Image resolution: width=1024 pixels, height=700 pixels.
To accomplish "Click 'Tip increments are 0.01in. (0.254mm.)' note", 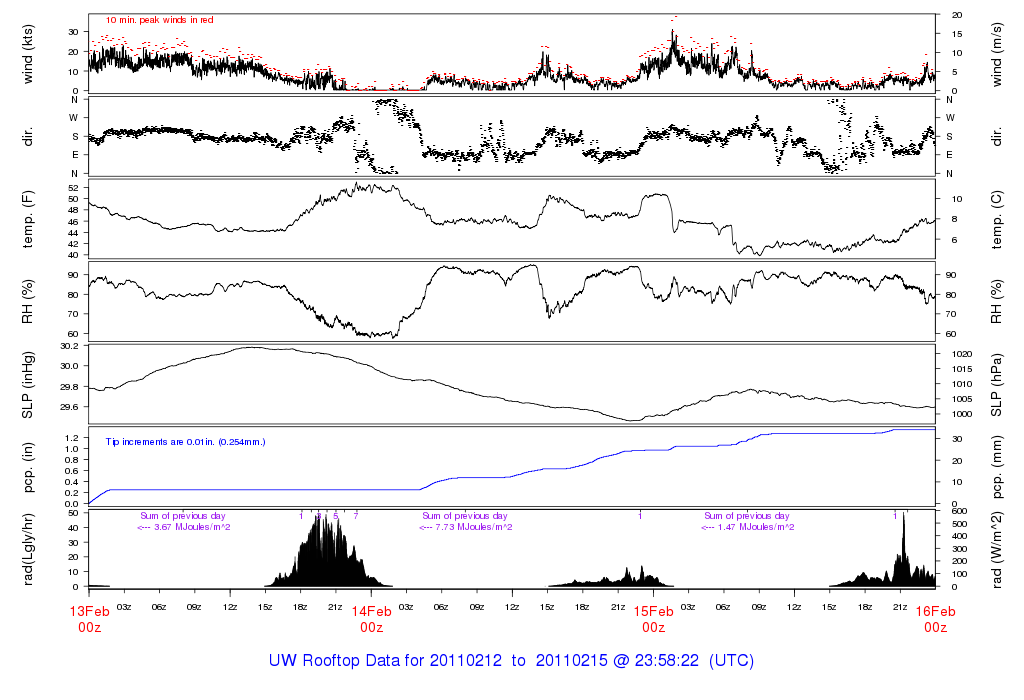I will point(185,442).
